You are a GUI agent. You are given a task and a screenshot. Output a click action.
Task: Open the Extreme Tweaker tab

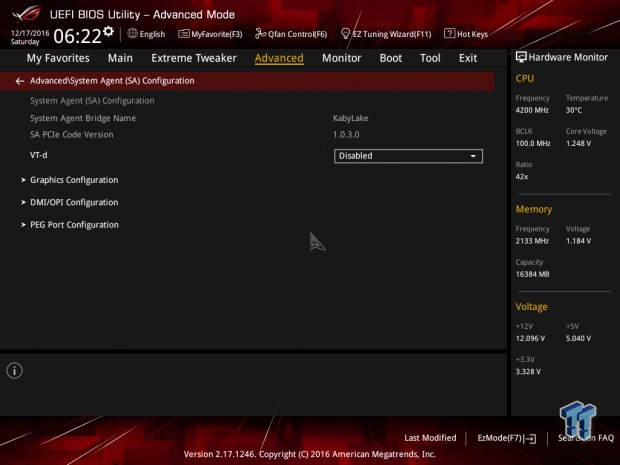(x=194, y=58)
